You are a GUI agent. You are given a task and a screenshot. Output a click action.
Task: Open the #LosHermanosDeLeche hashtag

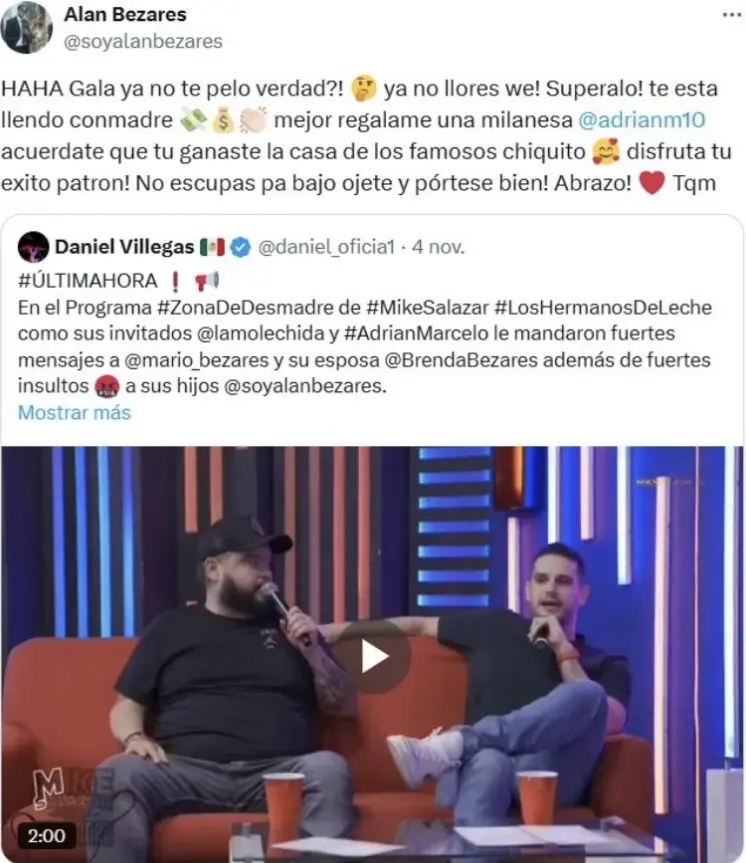tap(603, 307)
